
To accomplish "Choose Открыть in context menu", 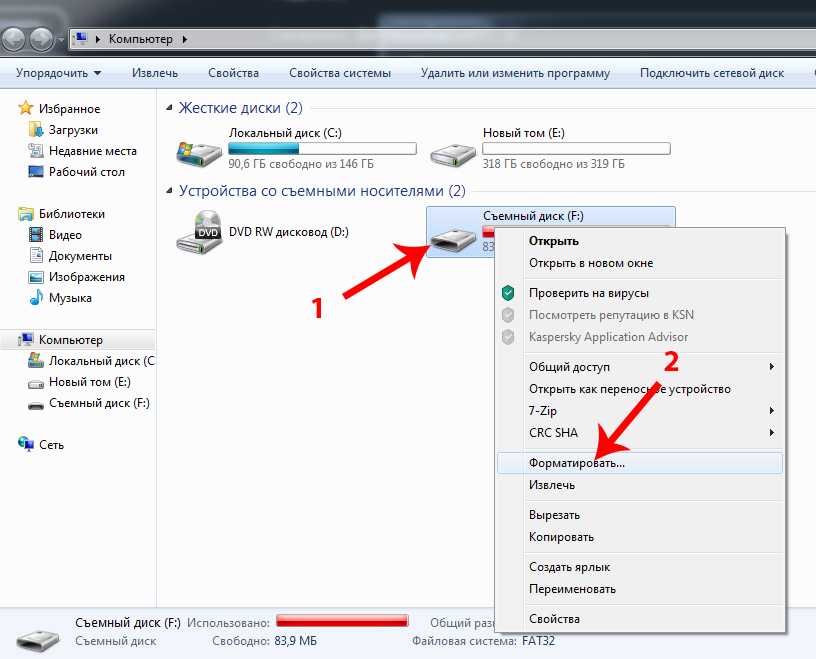I will pyautogui.click(x=640, y=241).
